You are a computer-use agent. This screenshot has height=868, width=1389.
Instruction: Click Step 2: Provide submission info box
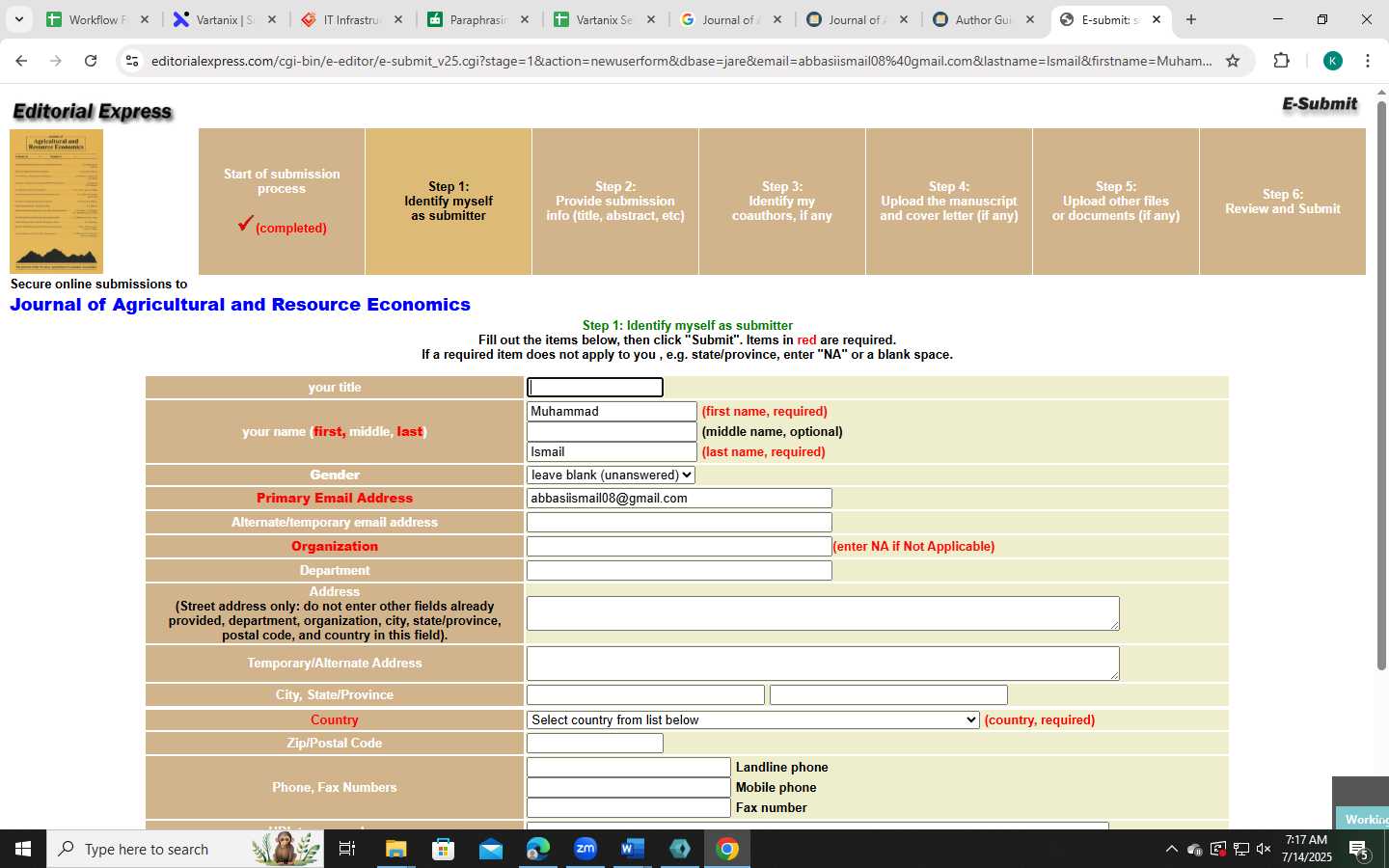(615, 202)
